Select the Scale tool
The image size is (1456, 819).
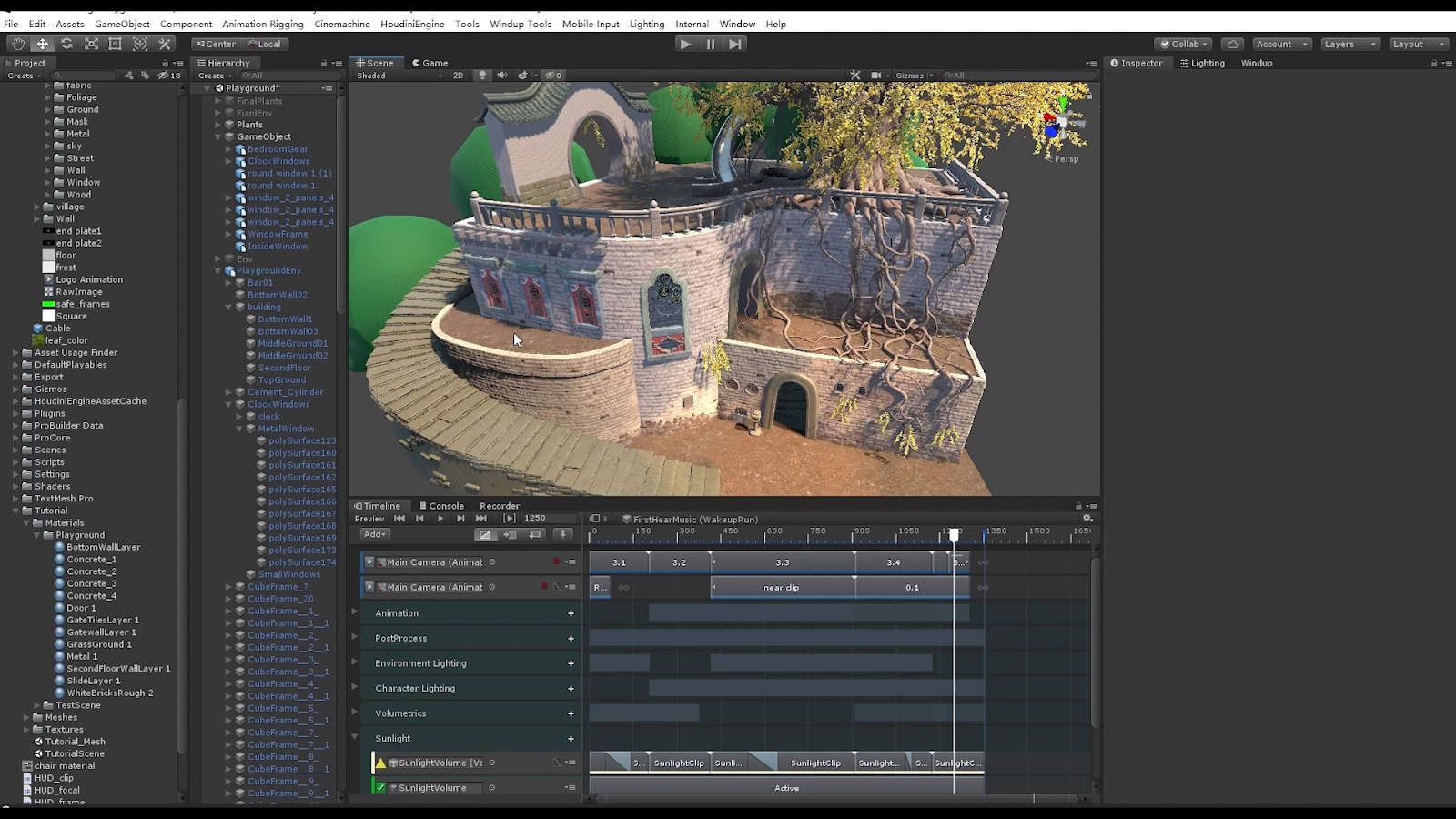coord(91,44)
